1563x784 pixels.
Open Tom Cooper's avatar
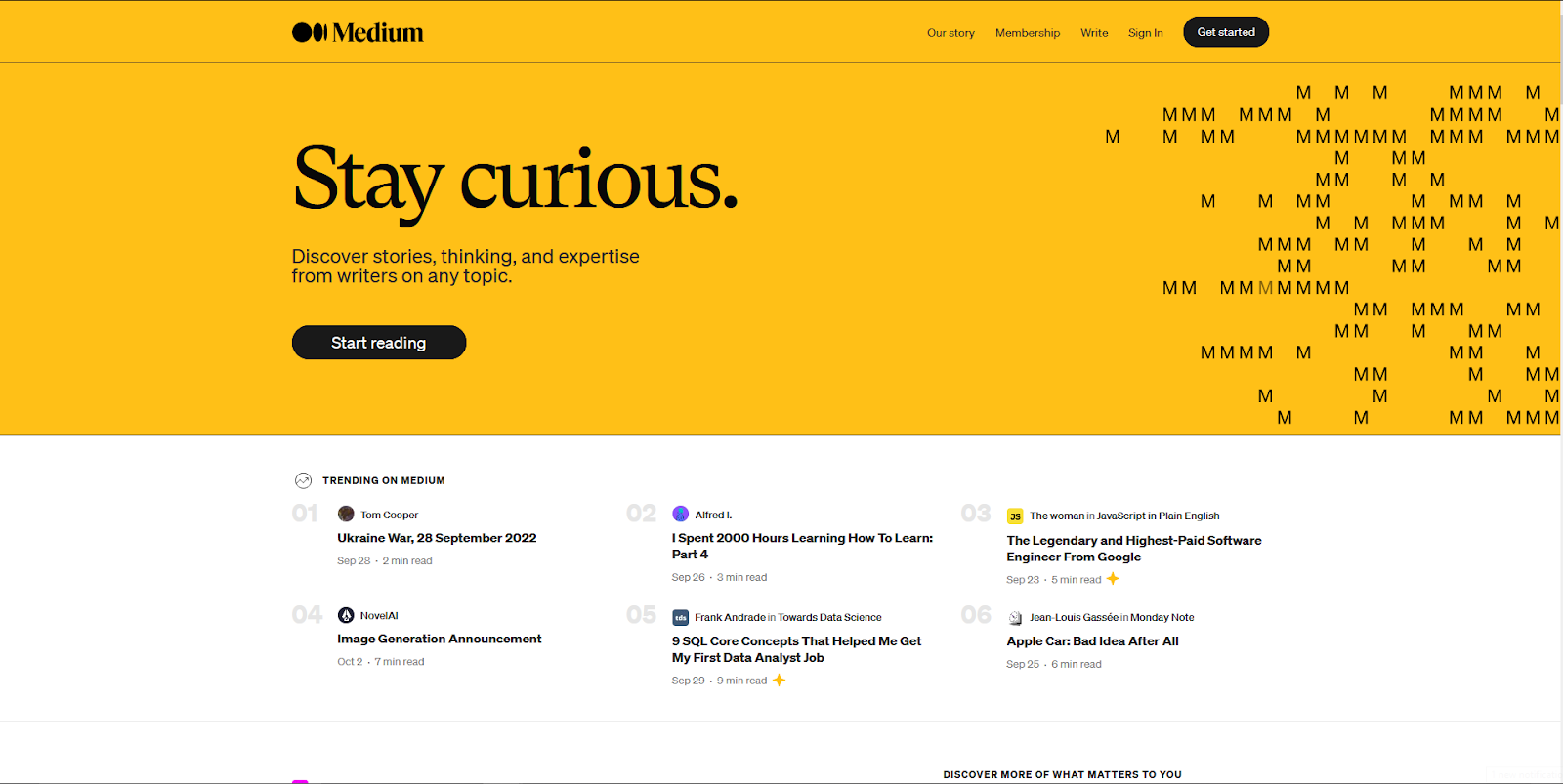pyautogui.click(x=346, y=514)
